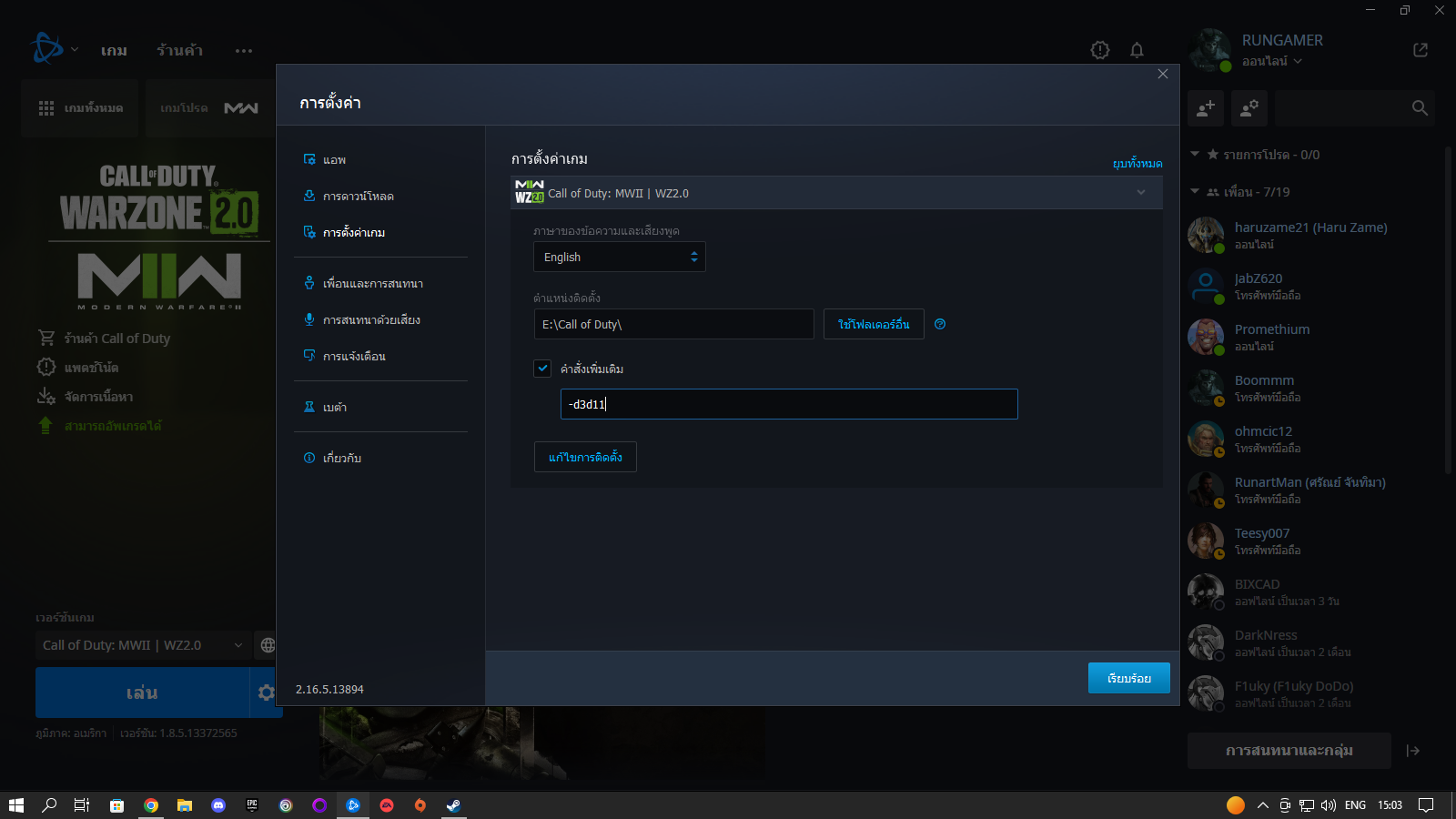This screenshot has width=1456, height=819.
Task: Open the Battle.net logo menu
Action: point(53,49)
